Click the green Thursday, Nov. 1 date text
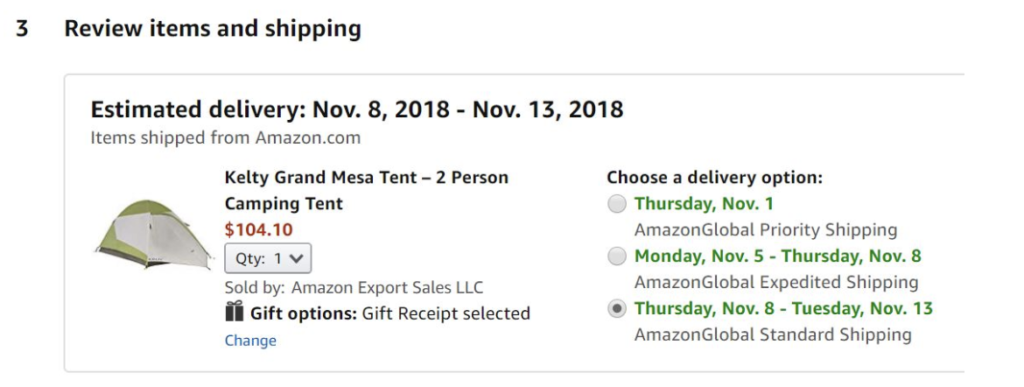This screenshot has width=1024, height=387. click(704, 204)
